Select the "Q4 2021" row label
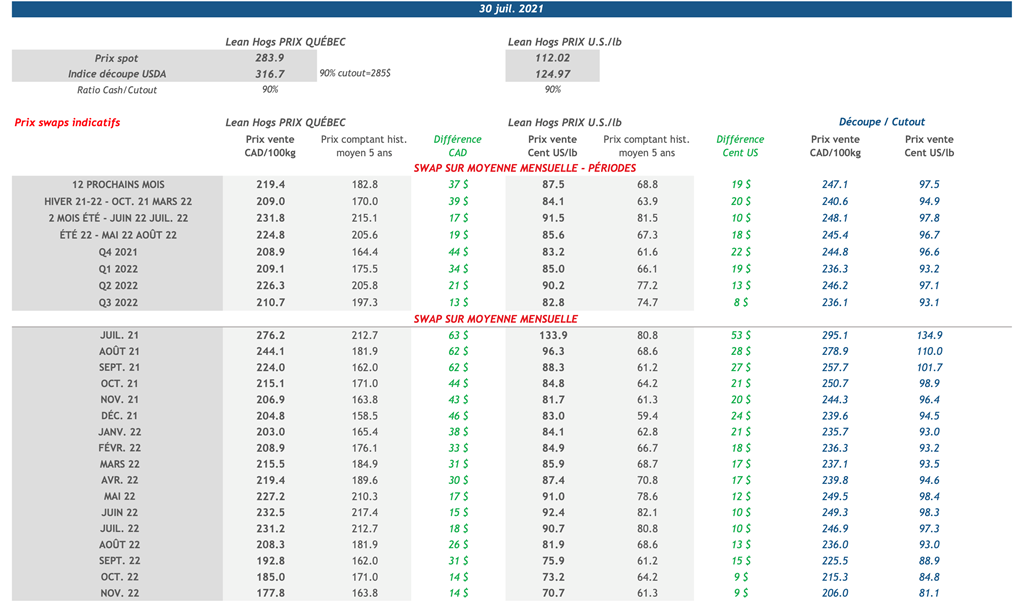This screenshot has height=603, width=1024. pyautogui.click(x=118, y=252)
